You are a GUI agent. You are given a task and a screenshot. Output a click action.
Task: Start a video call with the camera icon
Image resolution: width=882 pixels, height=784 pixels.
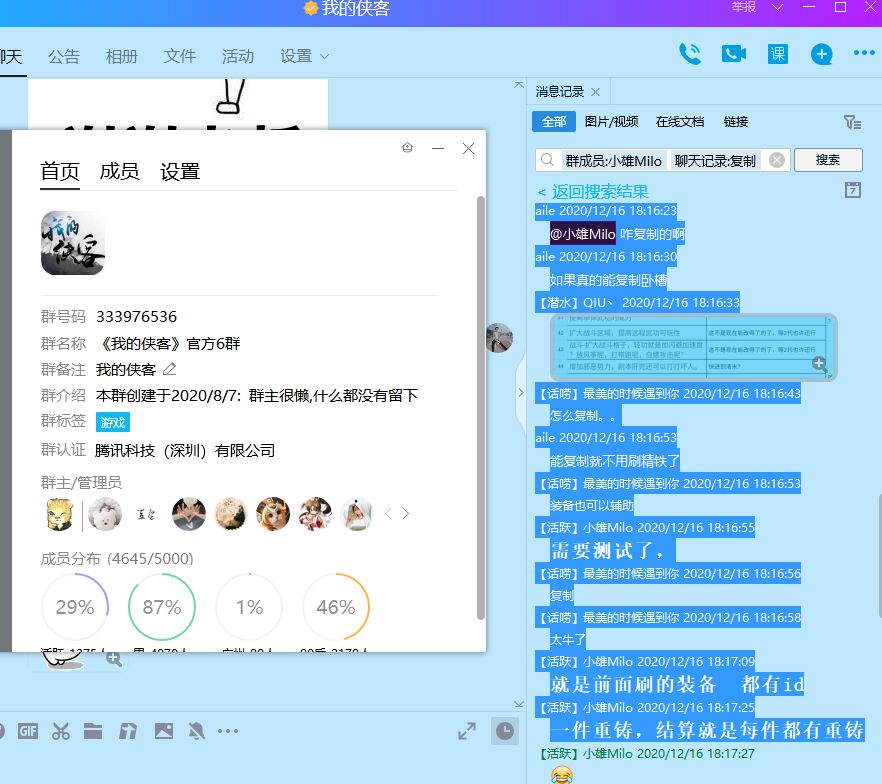tap(734, 54)
